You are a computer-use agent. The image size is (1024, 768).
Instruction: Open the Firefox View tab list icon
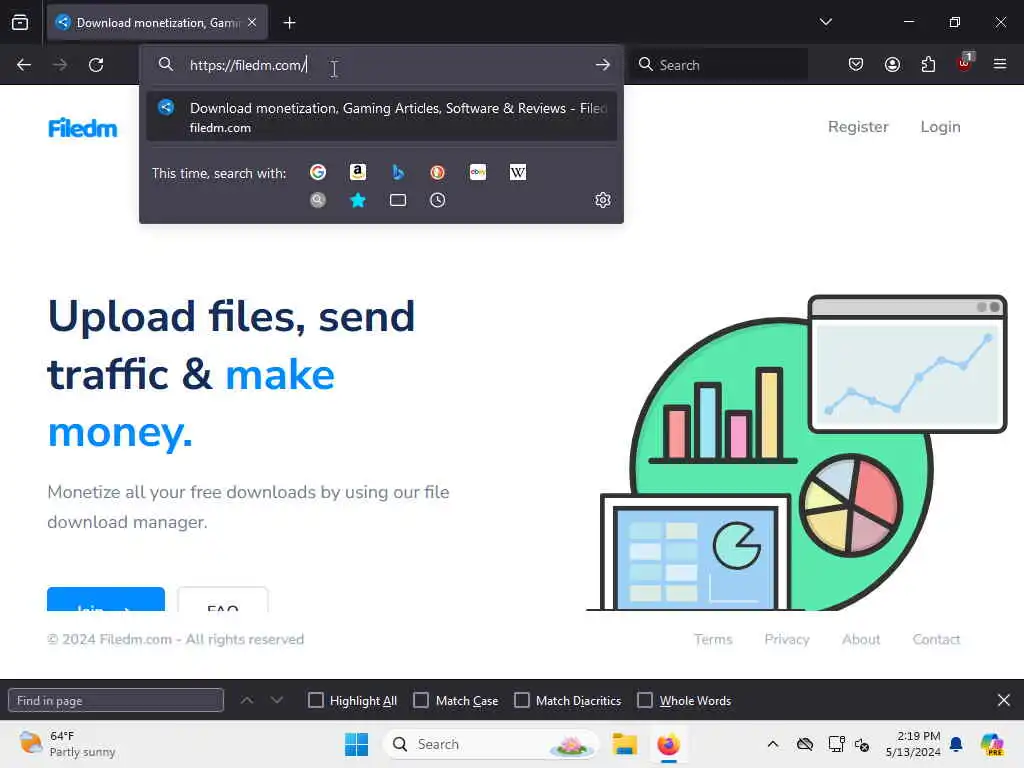coord(20,22)
